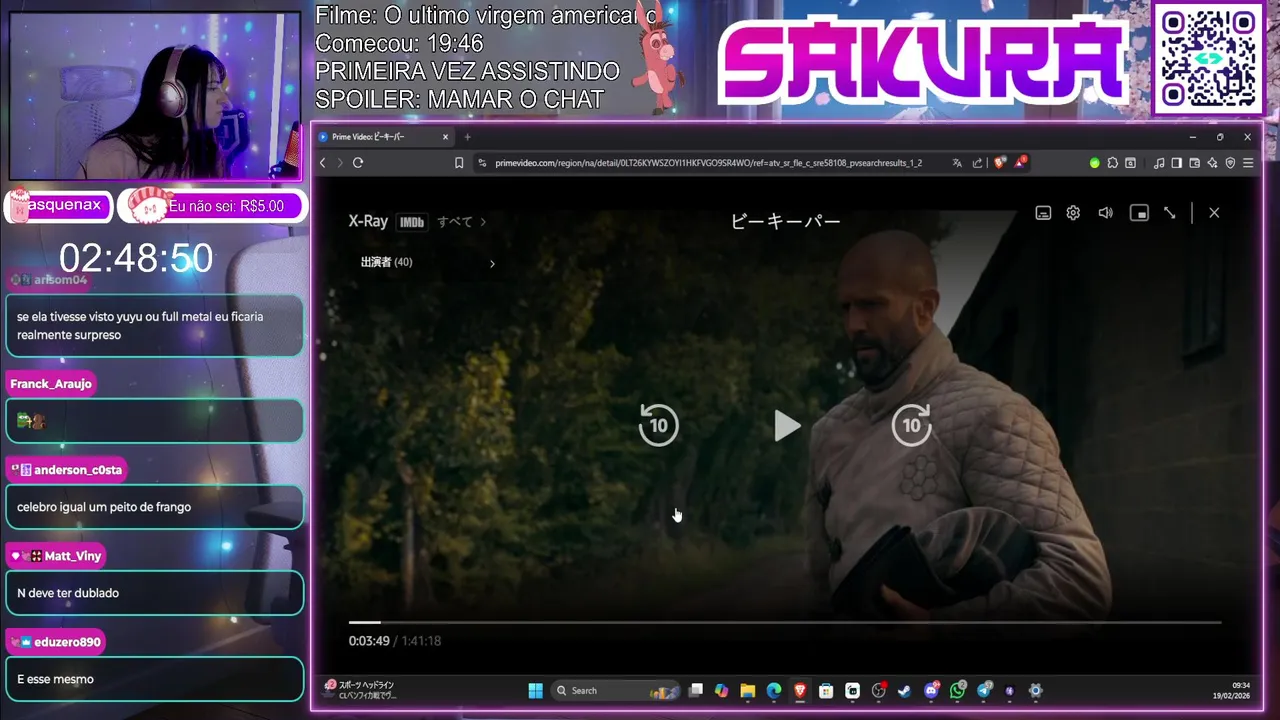
Task: Open player settings gear icon
Action: pos(1073,213)
